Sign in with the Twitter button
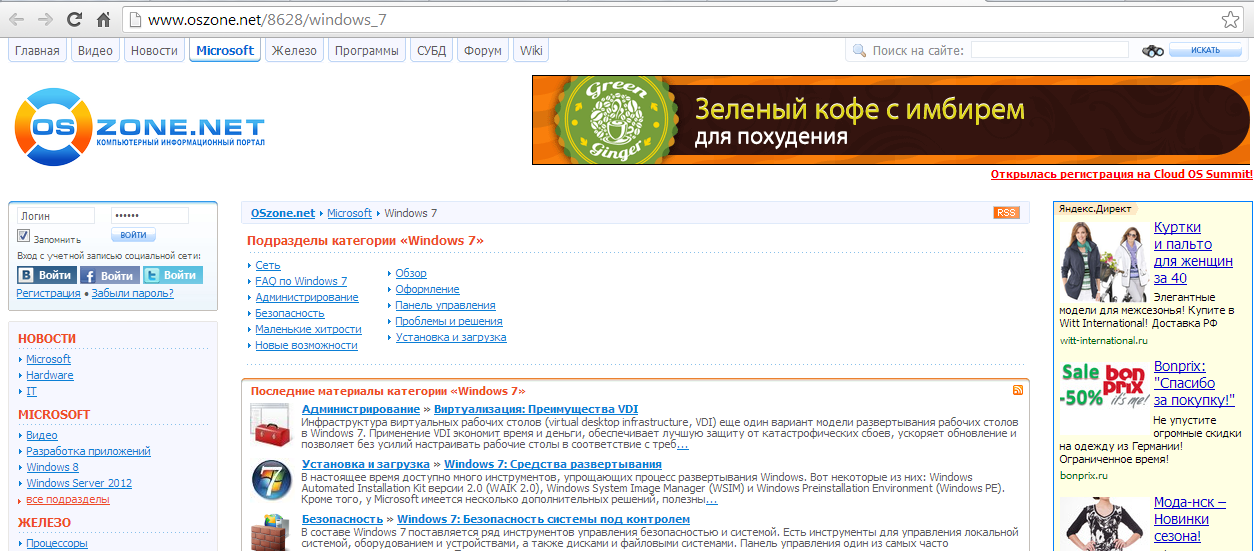This screenshot has width=1254, height=551. tap(173, 275)
